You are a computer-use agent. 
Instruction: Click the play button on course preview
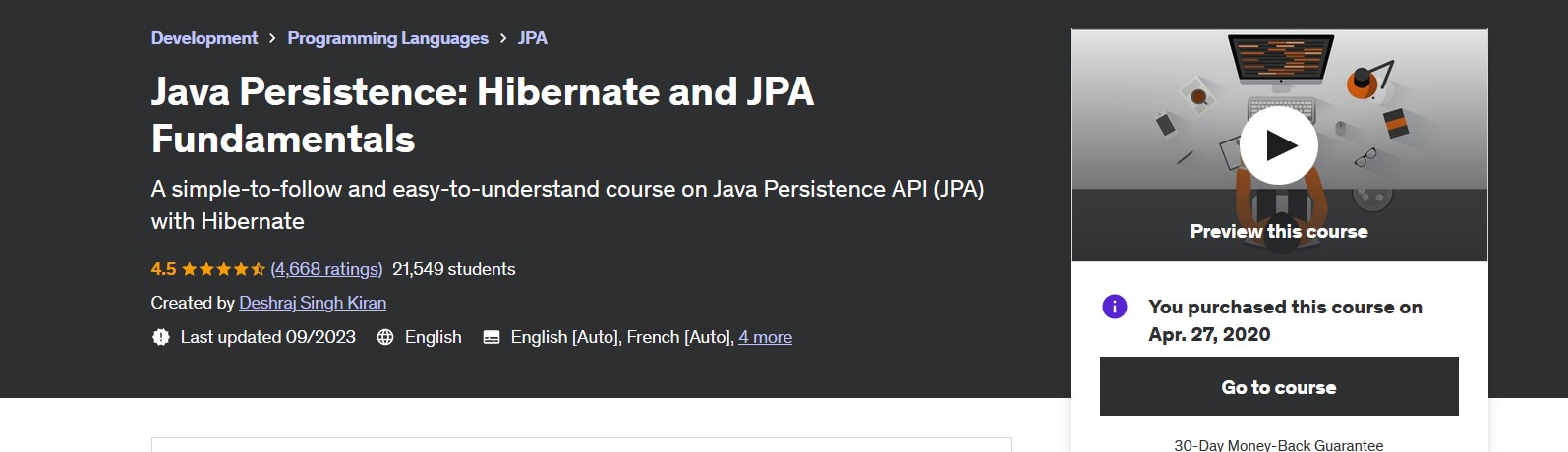click(1278, 145)
